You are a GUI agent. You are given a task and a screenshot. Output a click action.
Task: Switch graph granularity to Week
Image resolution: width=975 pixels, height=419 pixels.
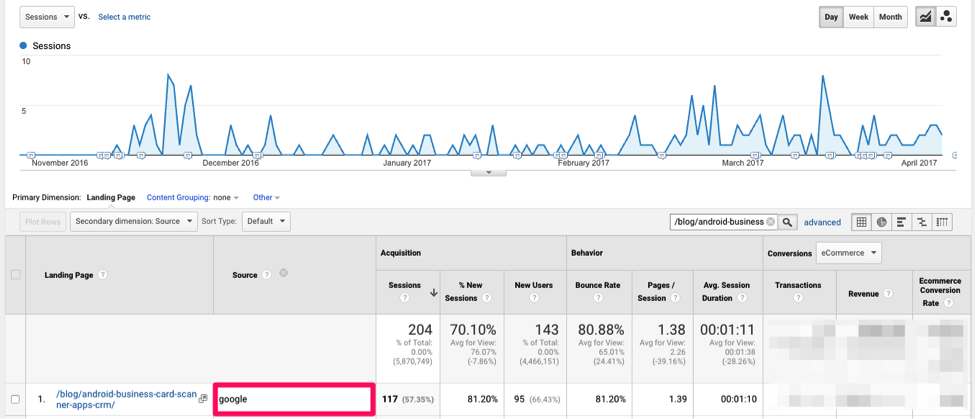point(858,17)
